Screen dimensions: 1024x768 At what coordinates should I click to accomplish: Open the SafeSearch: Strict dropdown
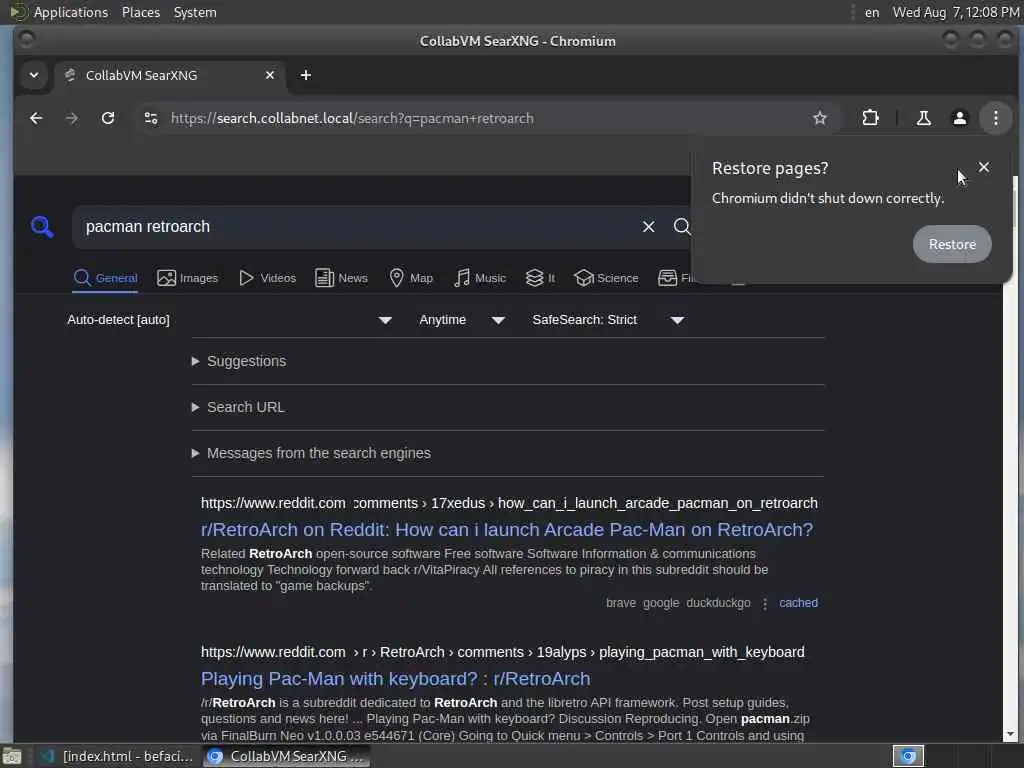click(x=608, y=320)
